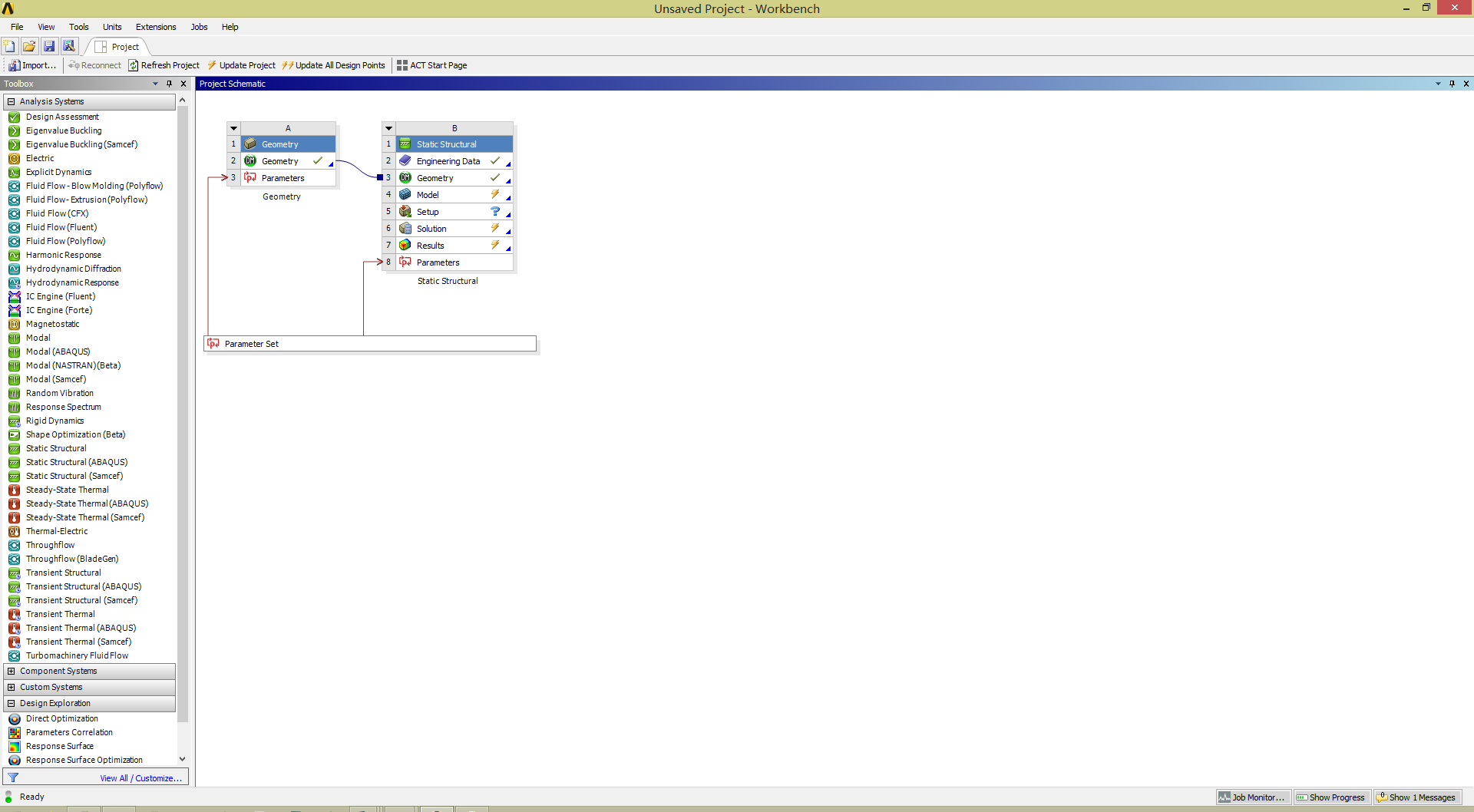Expand the Component Systems section
Image resolution: width=1474 pixels, height=812 pixels.
pyautogui.click(x=11, y=671)
